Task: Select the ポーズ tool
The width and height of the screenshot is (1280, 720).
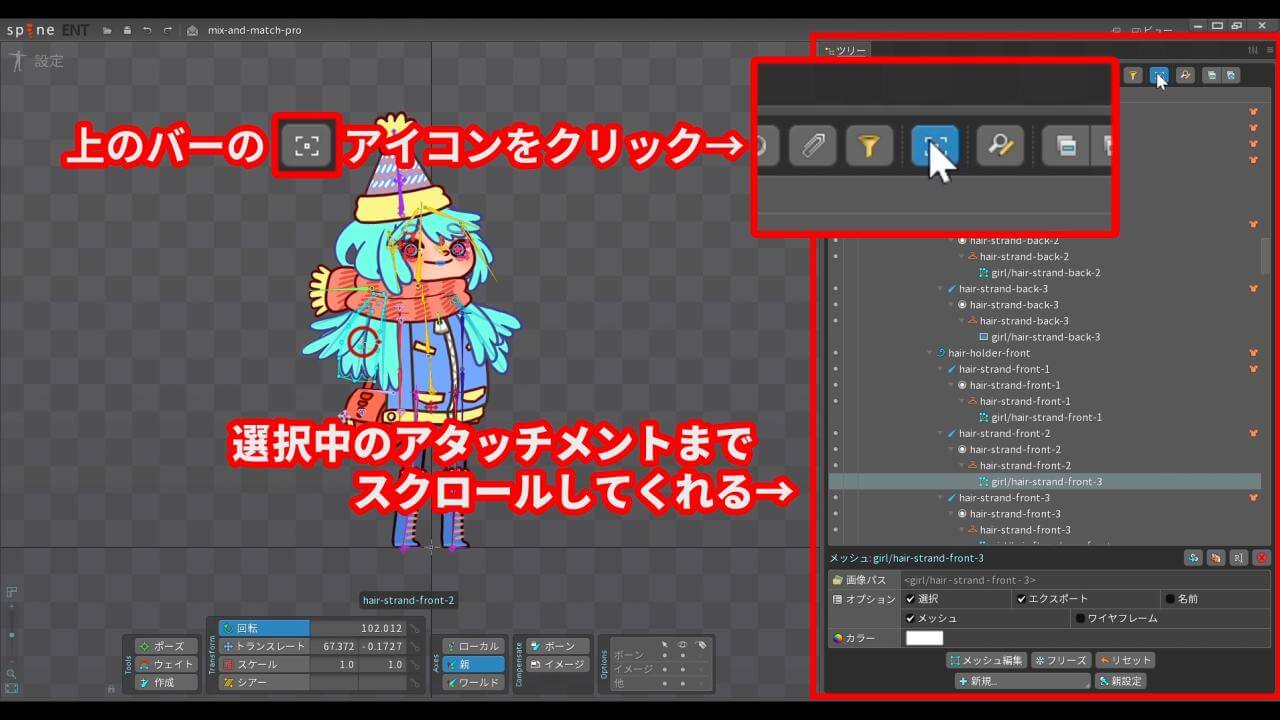Action: pos(166,646)
